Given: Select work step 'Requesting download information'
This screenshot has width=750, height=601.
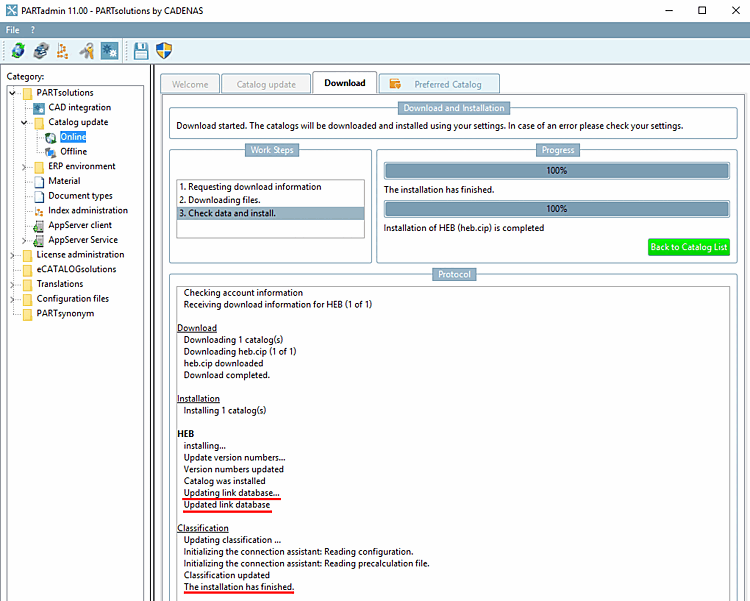Looking at the screenshot, I should tap(270, 187).
